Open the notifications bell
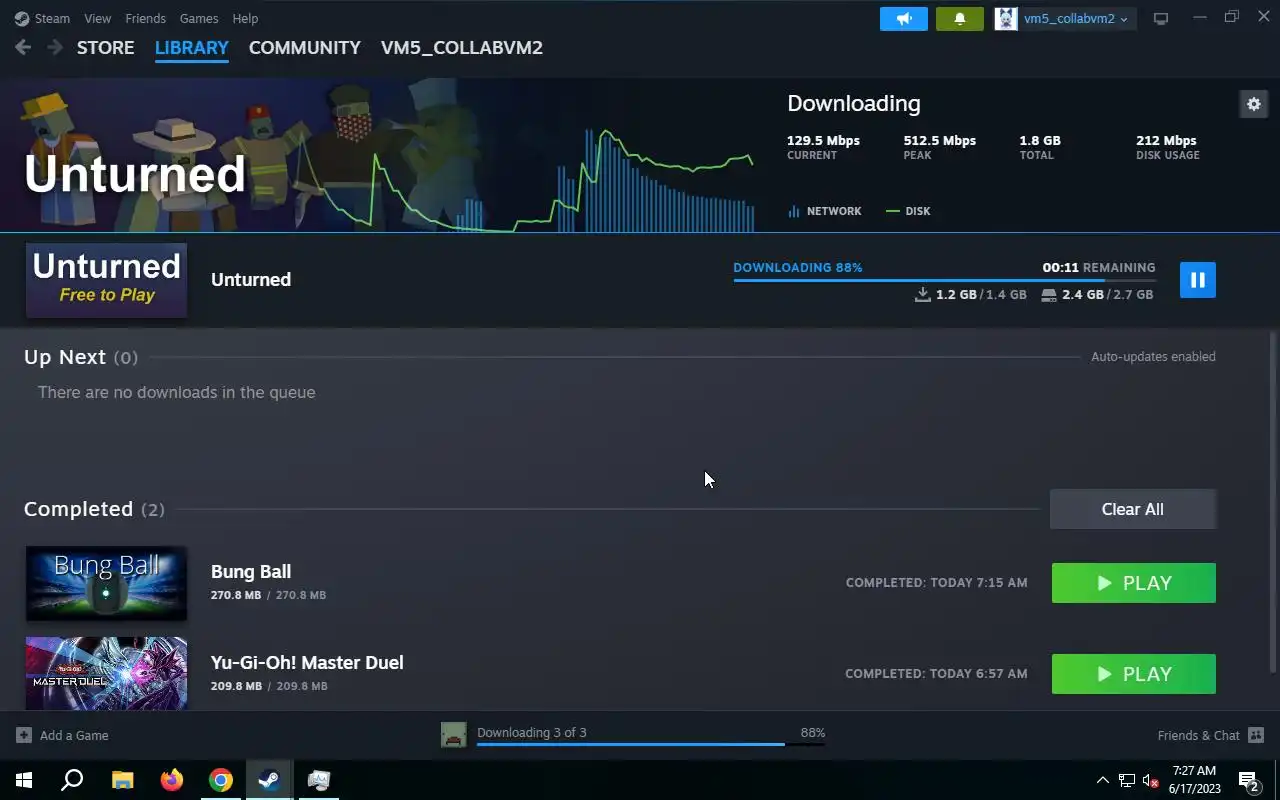The image size is (1280, 800). [960, 19]
